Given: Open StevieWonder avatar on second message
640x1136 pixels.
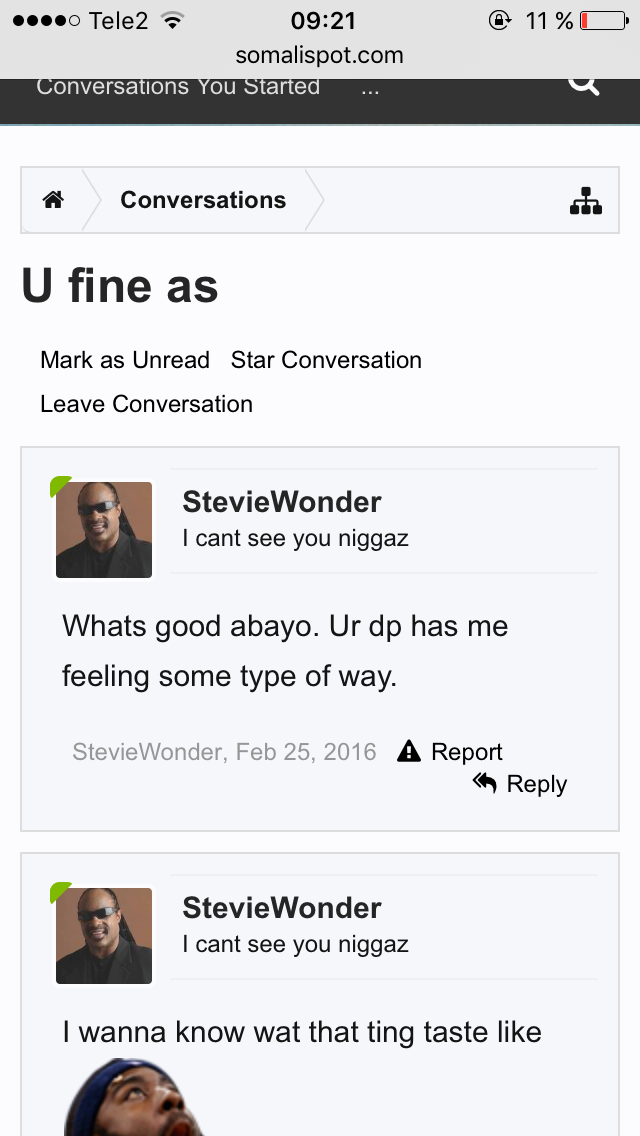Looking at the screenshot, I should coord(104,935).
